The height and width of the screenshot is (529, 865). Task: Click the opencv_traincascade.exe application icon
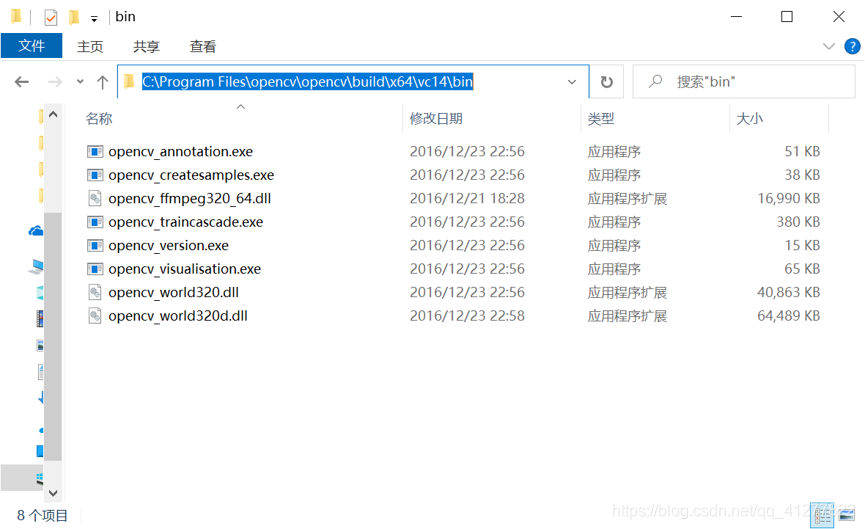95,222
